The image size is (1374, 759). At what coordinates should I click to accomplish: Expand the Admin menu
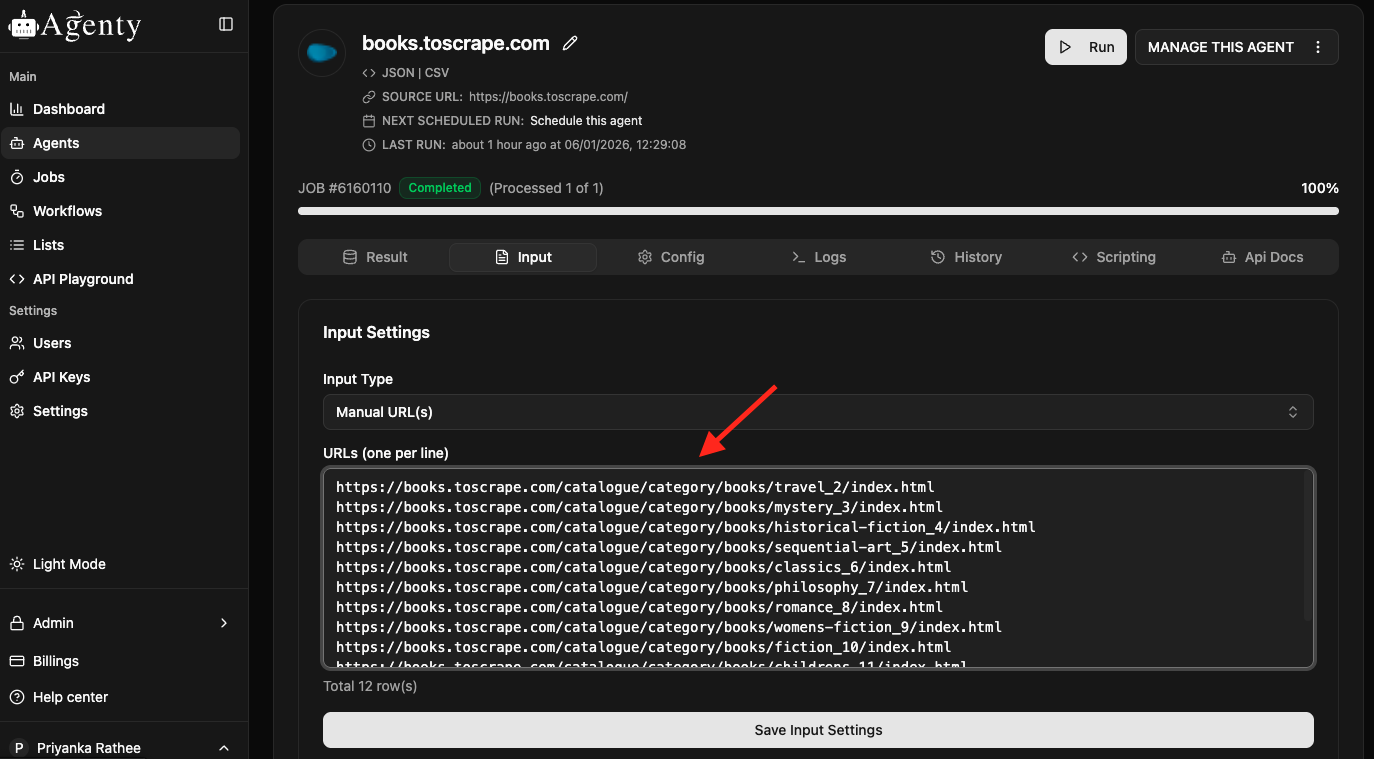click(120, 623)
